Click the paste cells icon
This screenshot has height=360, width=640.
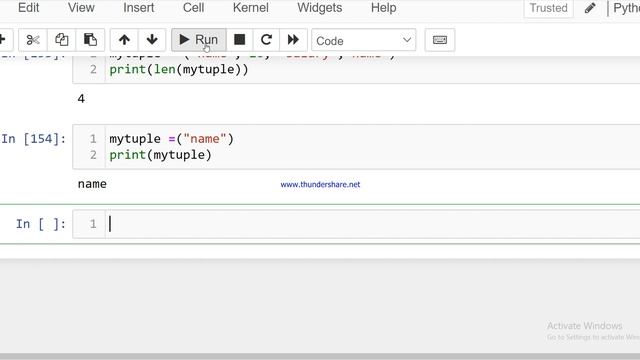pyautogui.click(x=90, y=40)
